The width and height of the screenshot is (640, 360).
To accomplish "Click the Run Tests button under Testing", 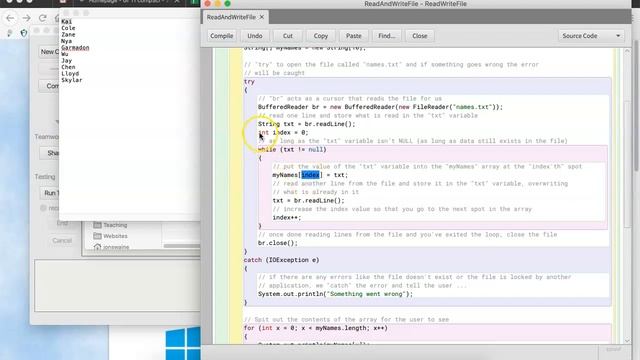I will pos(50,193).
